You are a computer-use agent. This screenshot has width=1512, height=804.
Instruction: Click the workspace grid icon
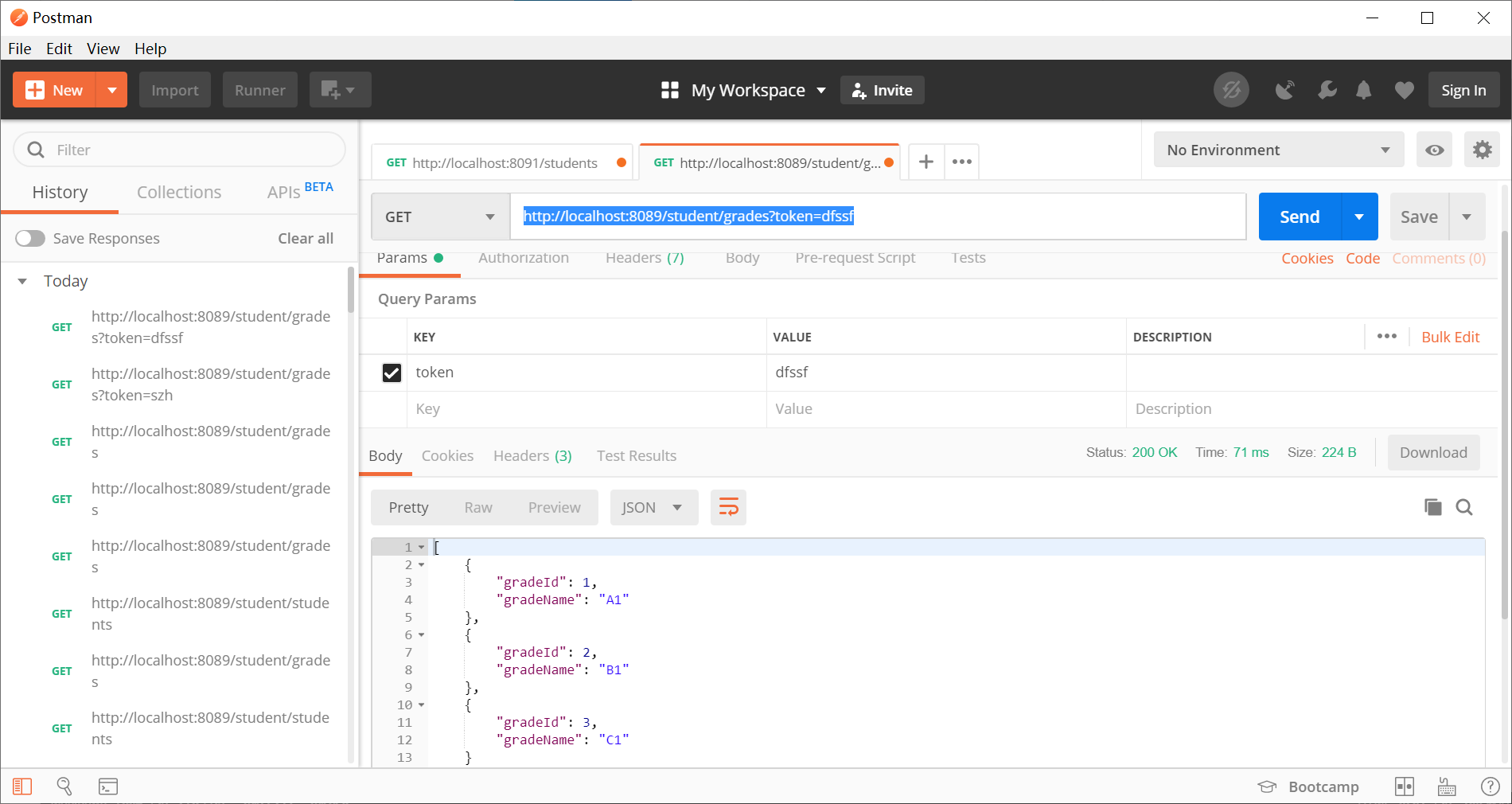670,90
